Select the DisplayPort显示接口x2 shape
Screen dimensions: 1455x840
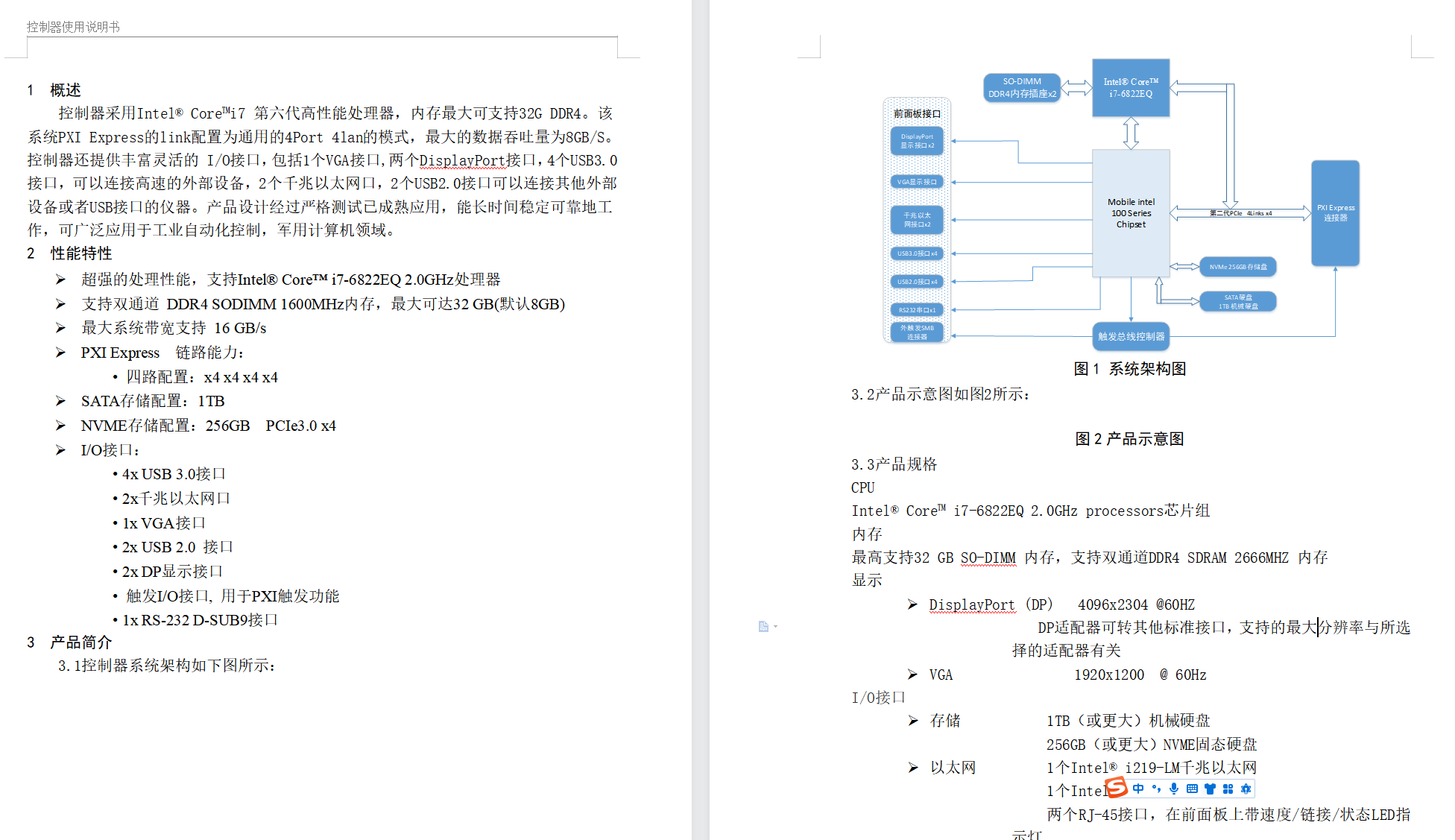tap(917, 141)
